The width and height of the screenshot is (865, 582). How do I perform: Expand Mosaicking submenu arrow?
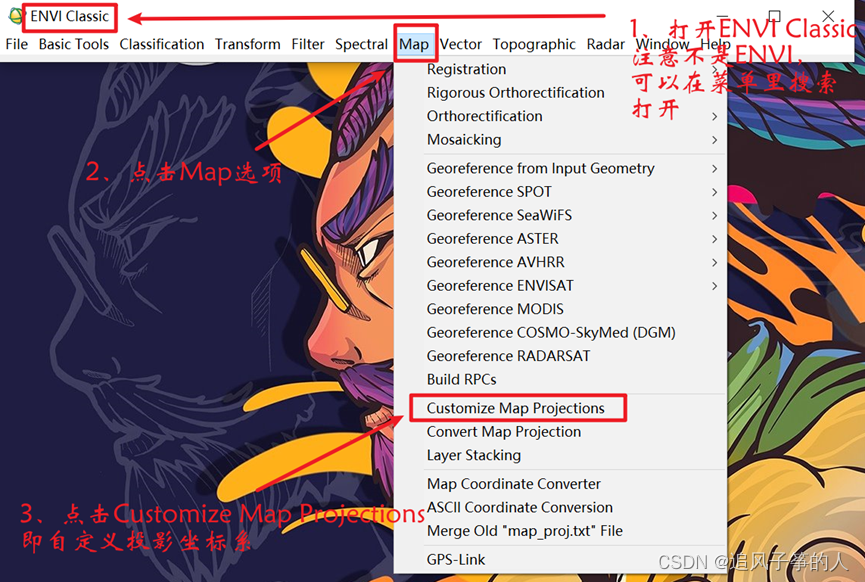[714, 140]
